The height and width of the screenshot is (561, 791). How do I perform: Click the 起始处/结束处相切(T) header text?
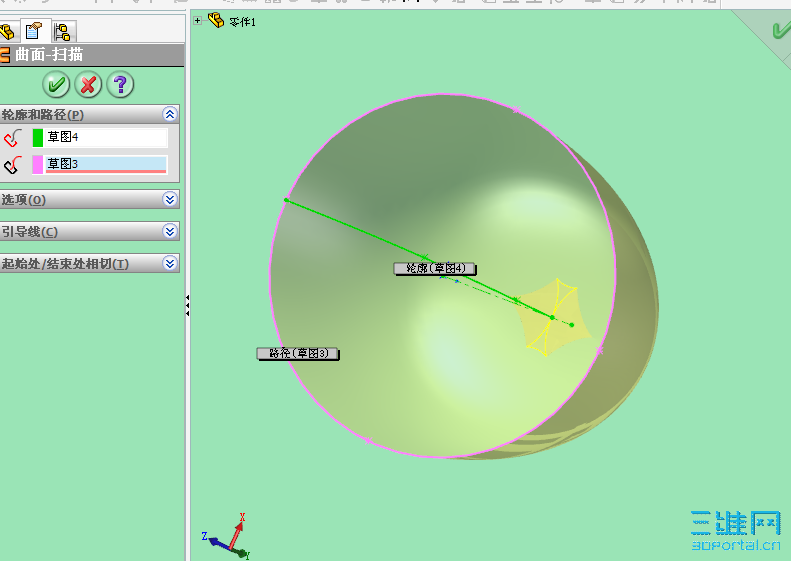click(x=65, y=264)
